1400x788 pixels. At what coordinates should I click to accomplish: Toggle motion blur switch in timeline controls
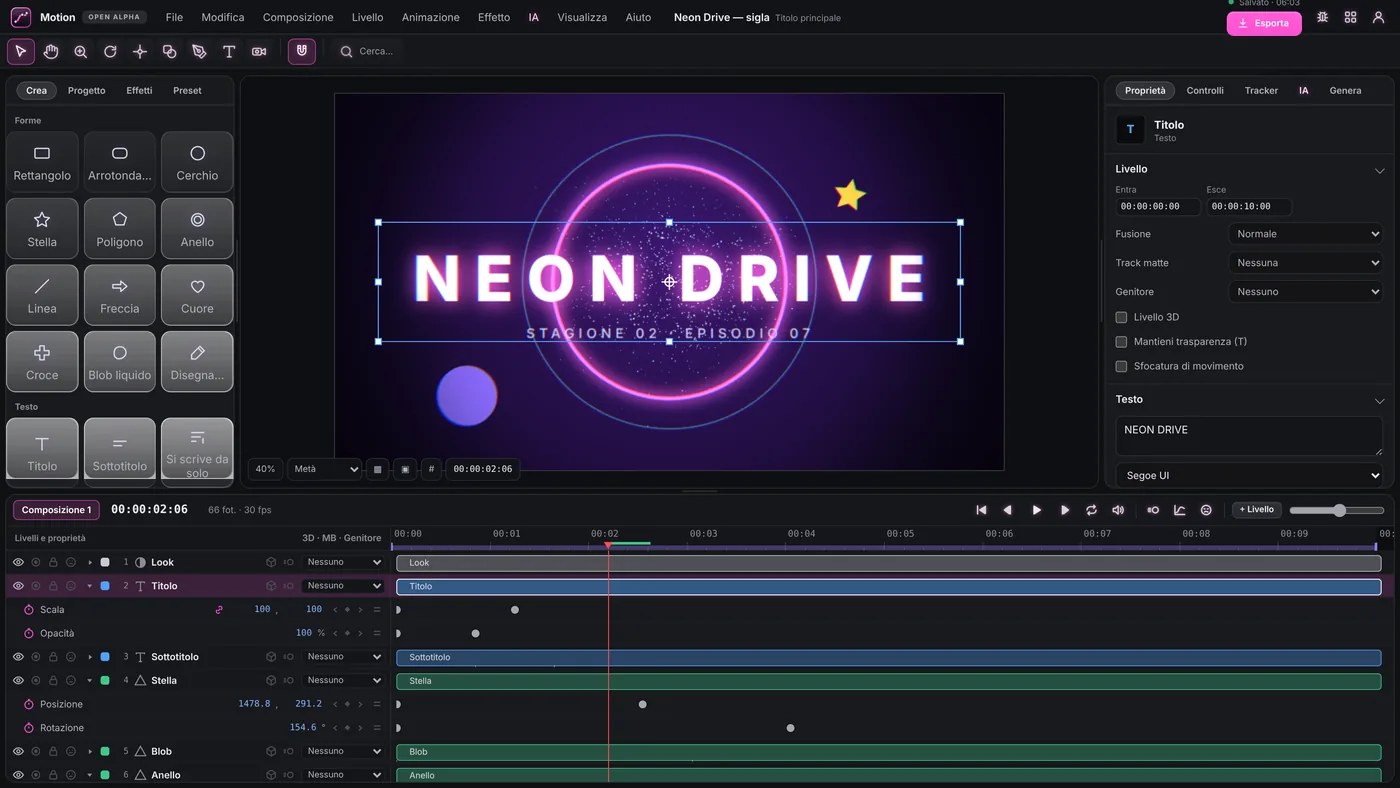(1153, 510)
